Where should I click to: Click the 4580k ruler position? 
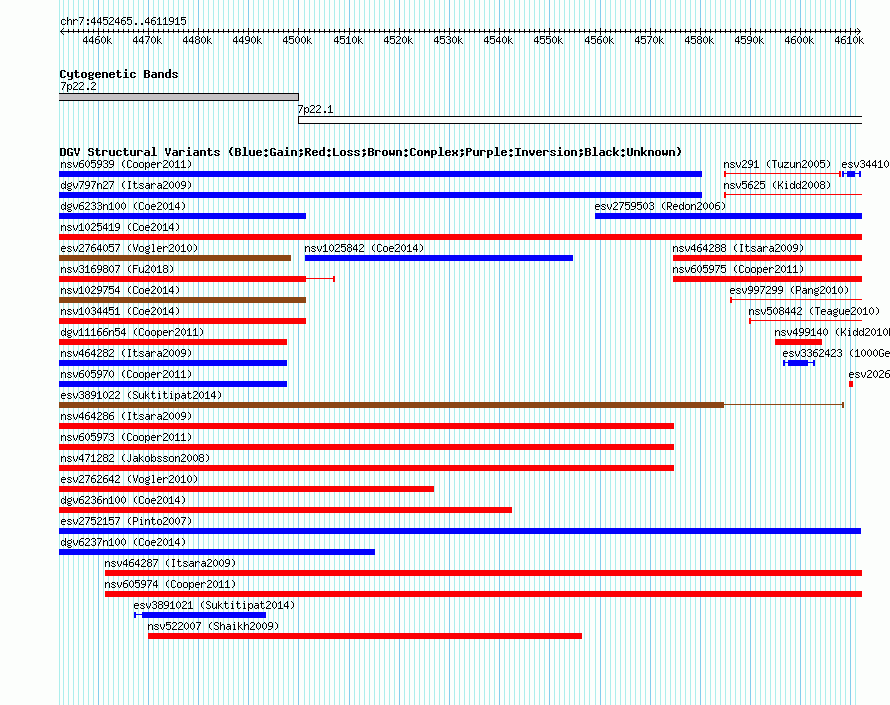pos(699,40)
